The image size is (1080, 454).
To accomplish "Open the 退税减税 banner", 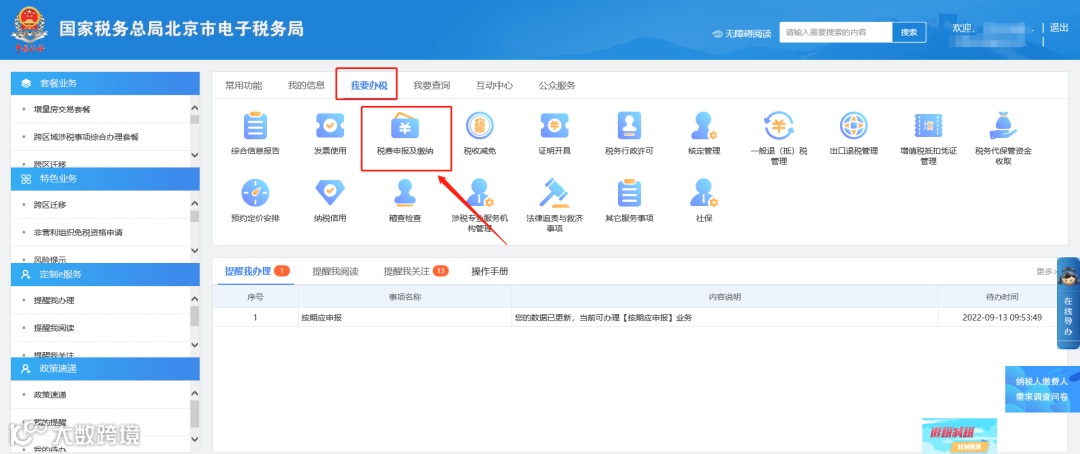I will (x=959, y=435).
